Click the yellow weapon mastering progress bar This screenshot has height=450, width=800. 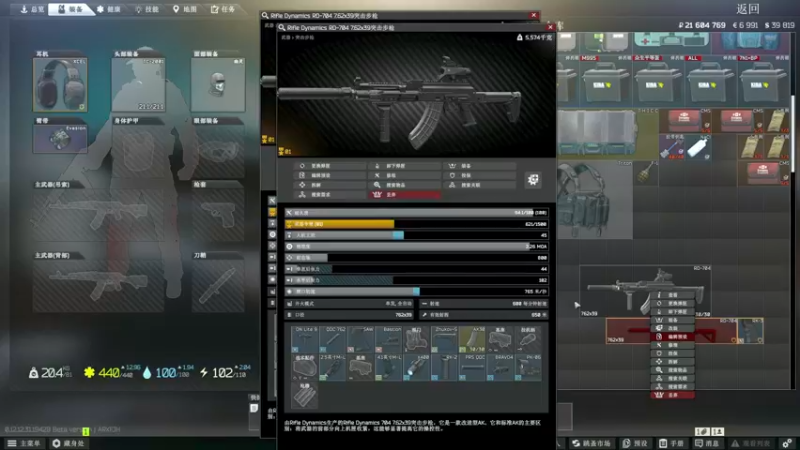point(416,224)
